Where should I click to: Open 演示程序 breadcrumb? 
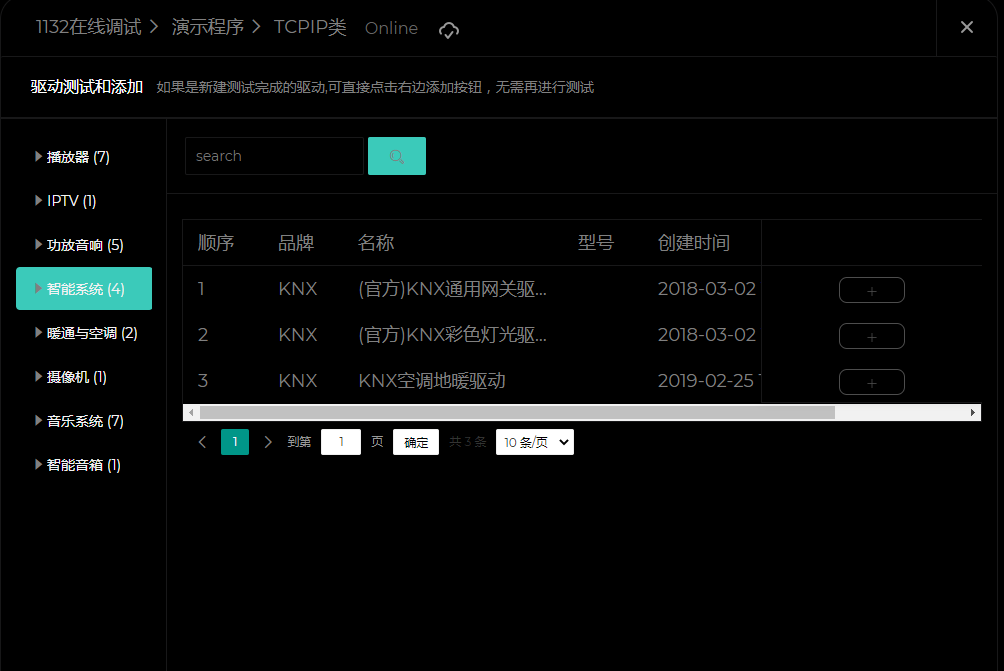[207, 27]
